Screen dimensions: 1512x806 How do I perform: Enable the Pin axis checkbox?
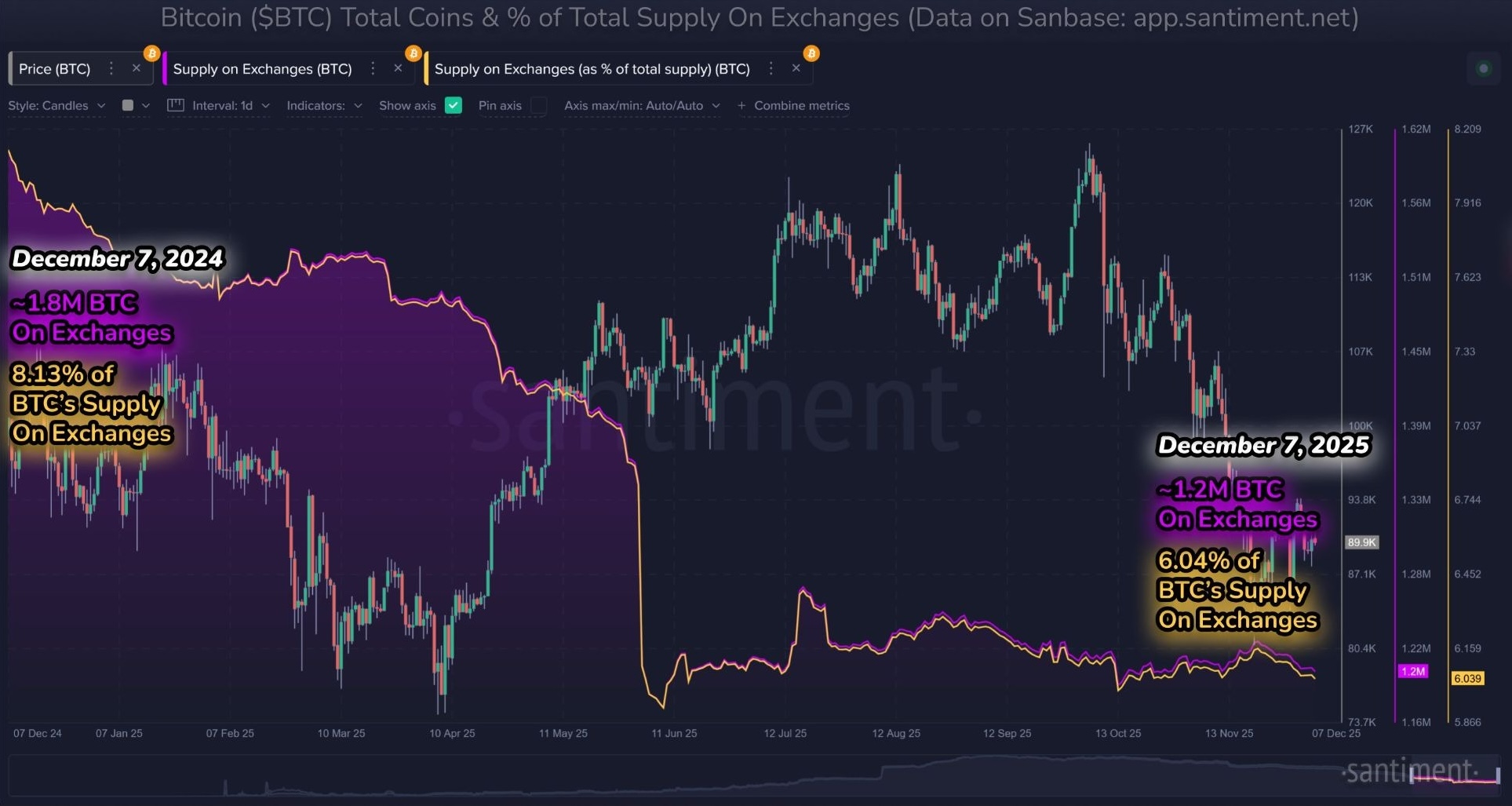click(539, 105)
